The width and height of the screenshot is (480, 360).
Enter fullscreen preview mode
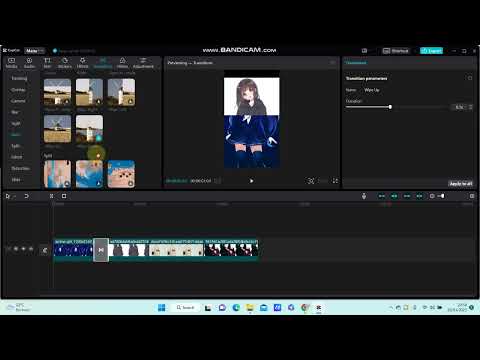click(x=335, y=181)
